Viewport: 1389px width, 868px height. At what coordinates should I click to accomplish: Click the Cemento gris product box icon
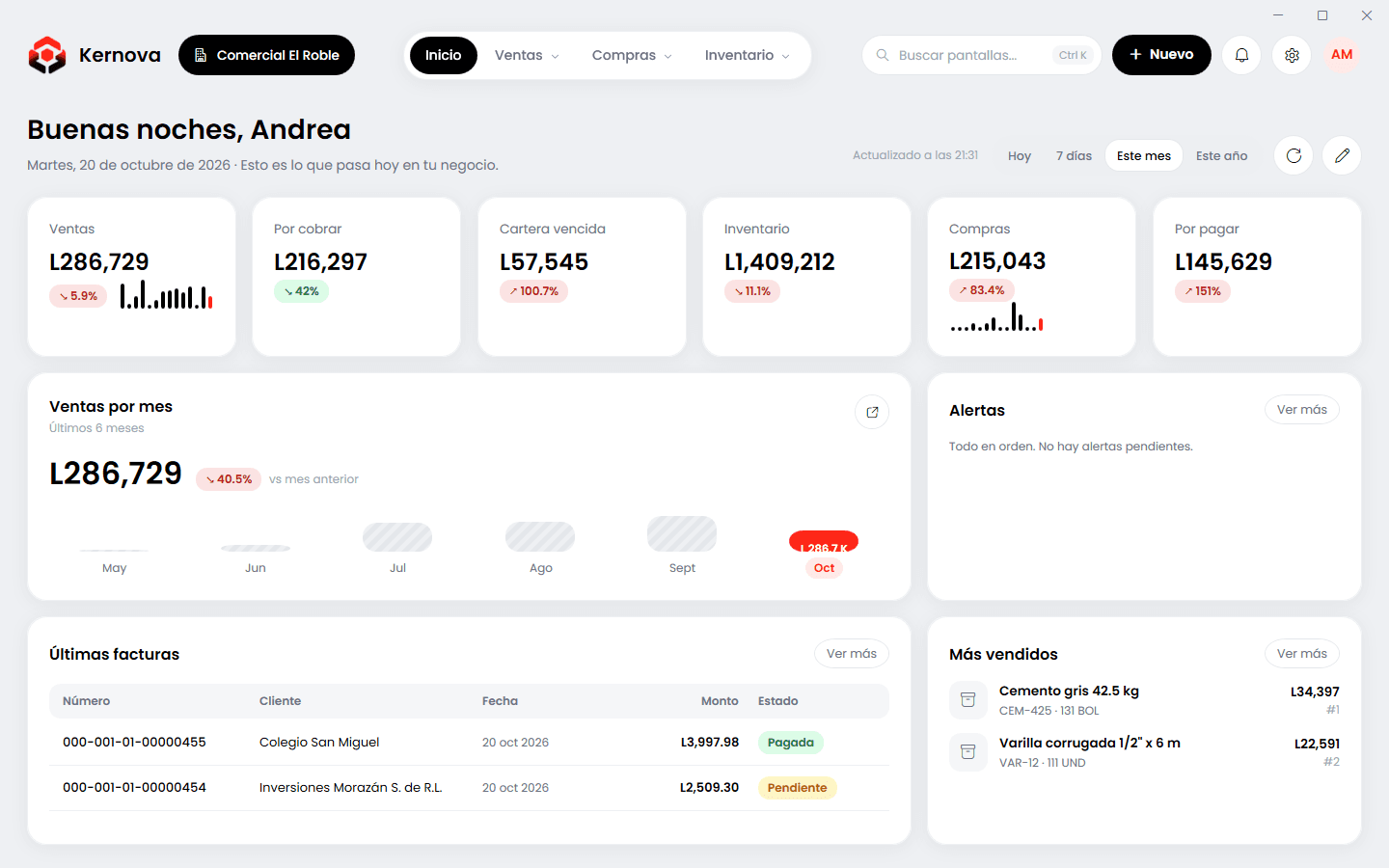[x=968, y=700]
